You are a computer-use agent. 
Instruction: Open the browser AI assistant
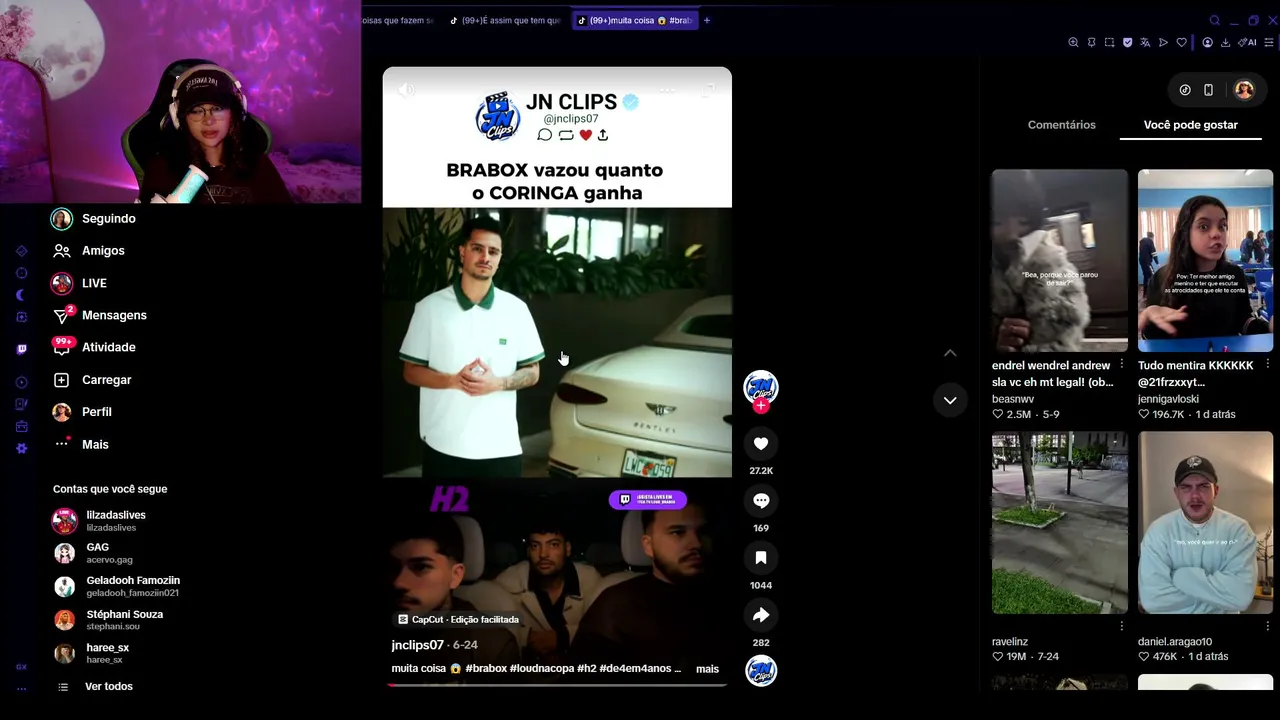(1247, 43)
